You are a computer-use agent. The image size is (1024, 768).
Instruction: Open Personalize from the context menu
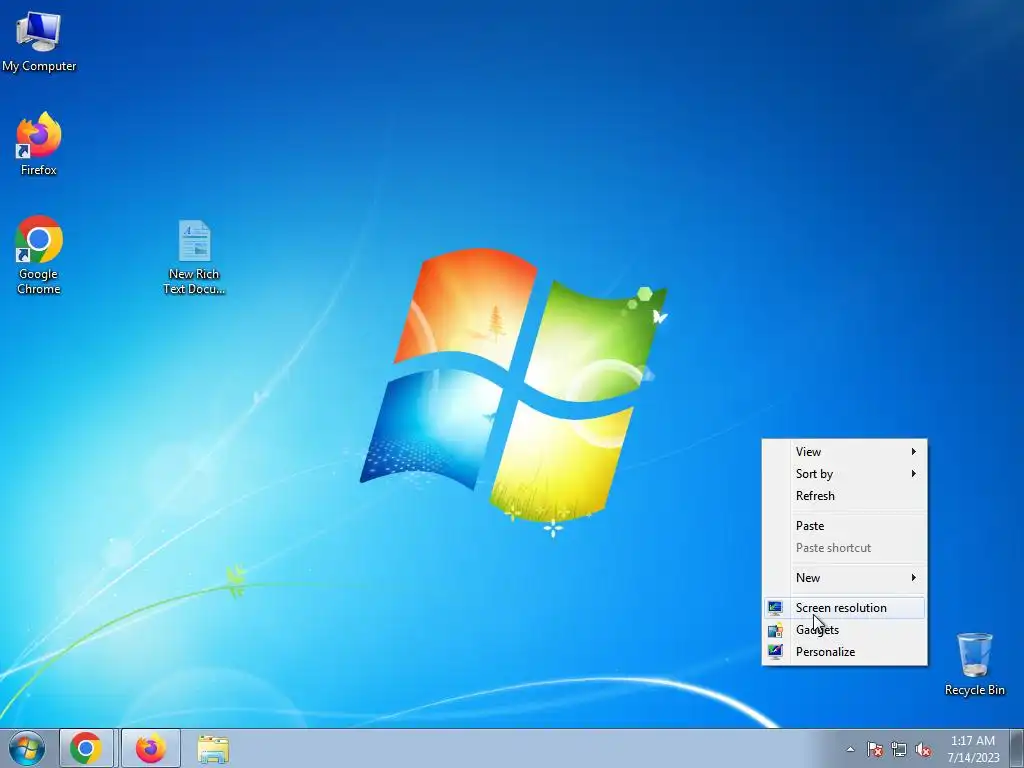(x=844, y=652)
